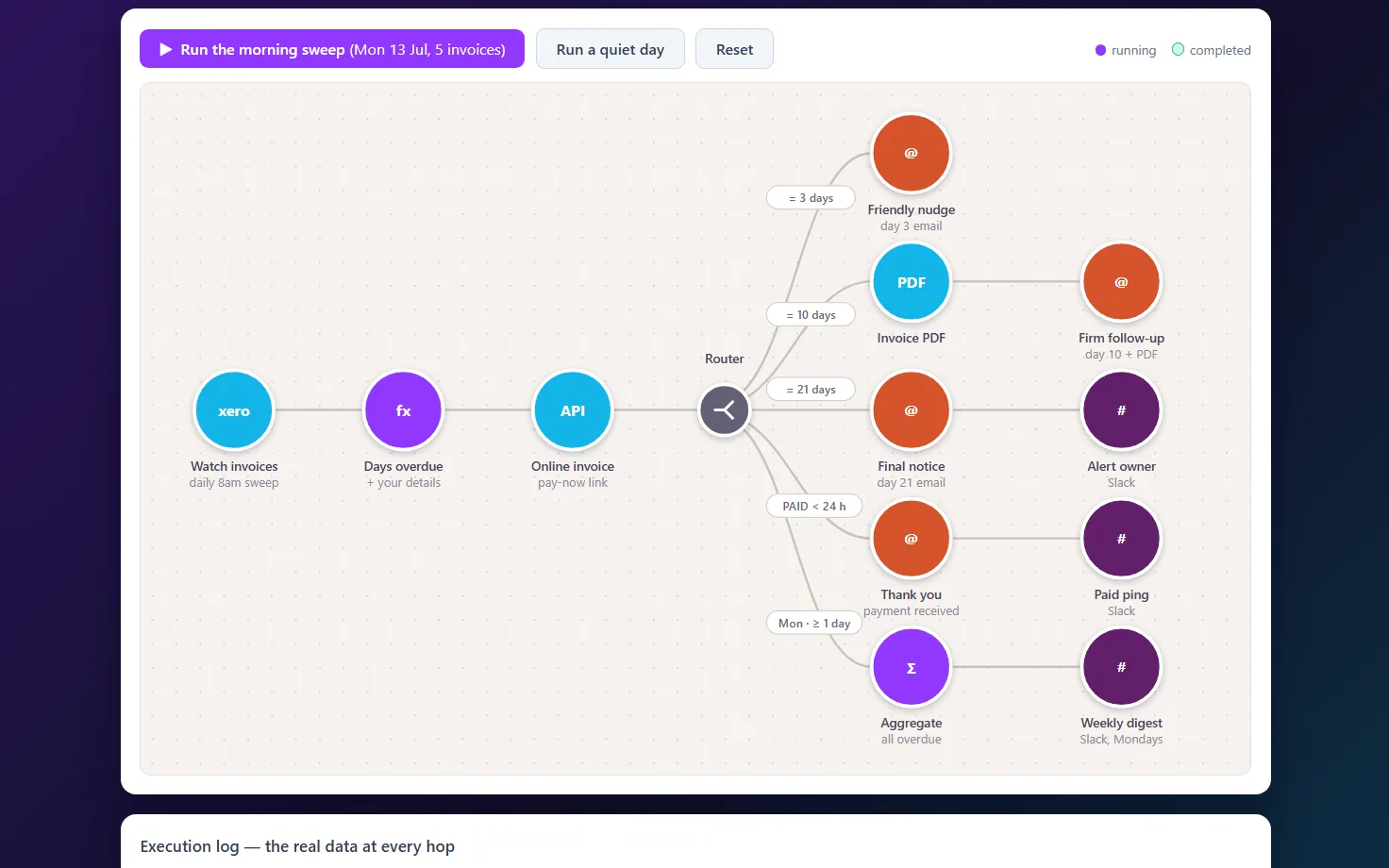
Task: Click the 'Slack, Mondays' subtitle
Action: coord(1122,740)
